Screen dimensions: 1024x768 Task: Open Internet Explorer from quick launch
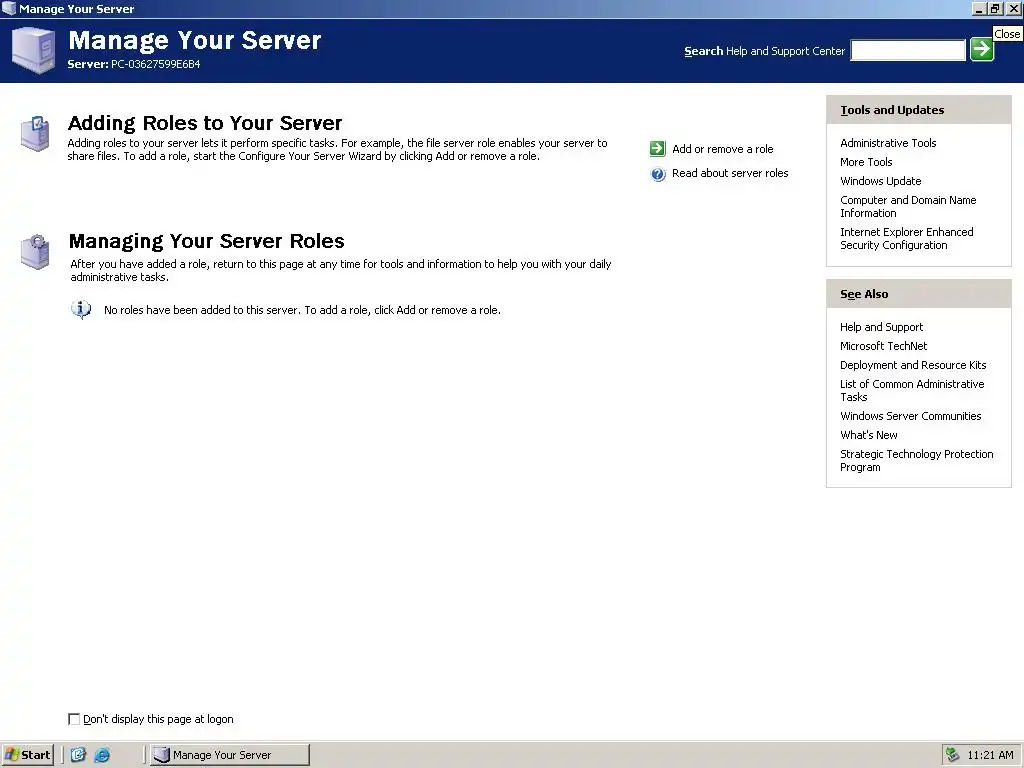click(103, 755)
